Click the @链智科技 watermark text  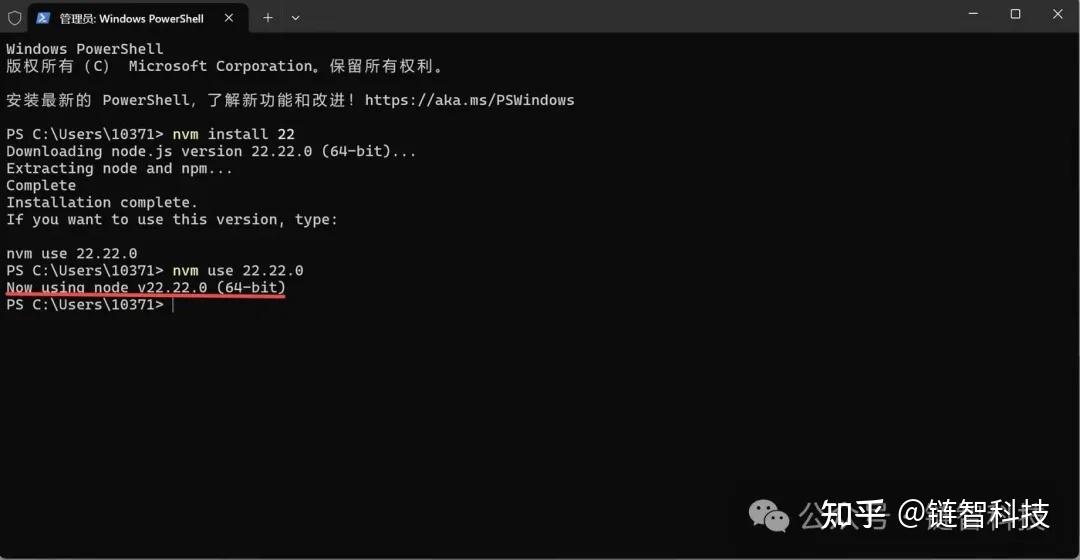[973, 515]
